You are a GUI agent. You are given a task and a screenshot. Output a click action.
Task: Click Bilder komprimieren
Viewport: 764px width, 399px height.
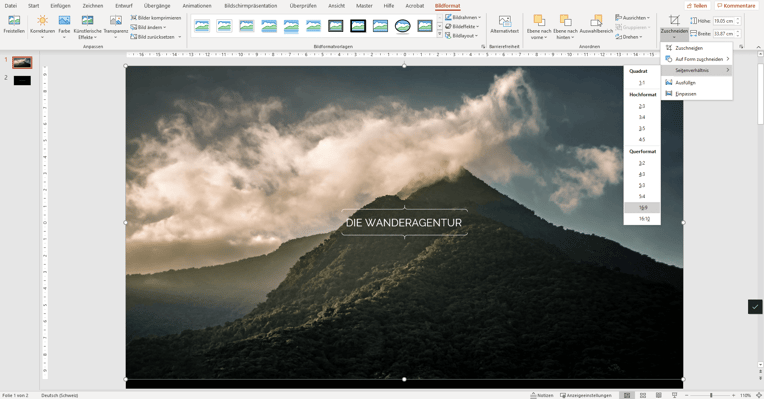[x=156, y=18]
